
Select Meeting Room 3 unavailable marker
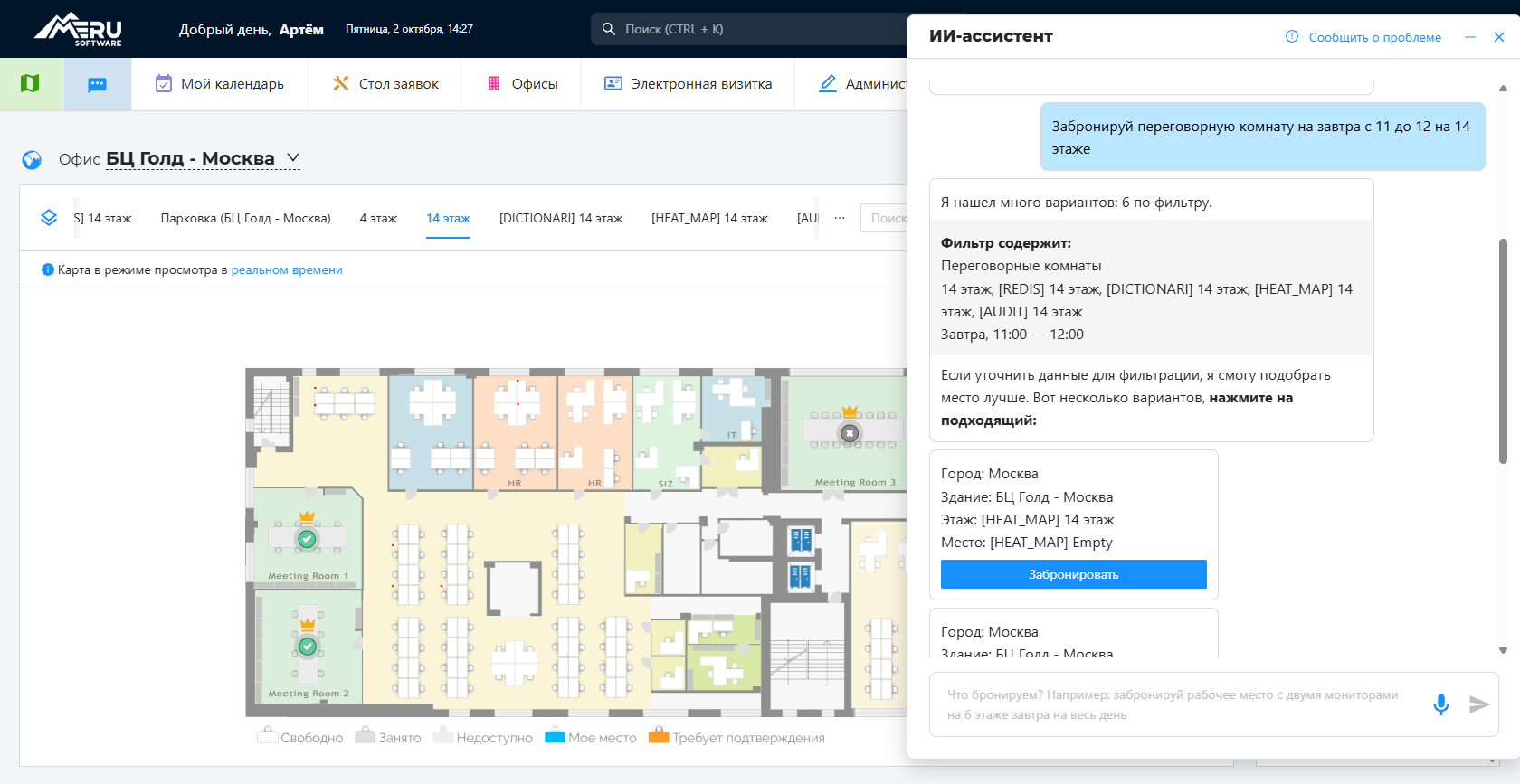pyautogui.click(x=850, y=433)
